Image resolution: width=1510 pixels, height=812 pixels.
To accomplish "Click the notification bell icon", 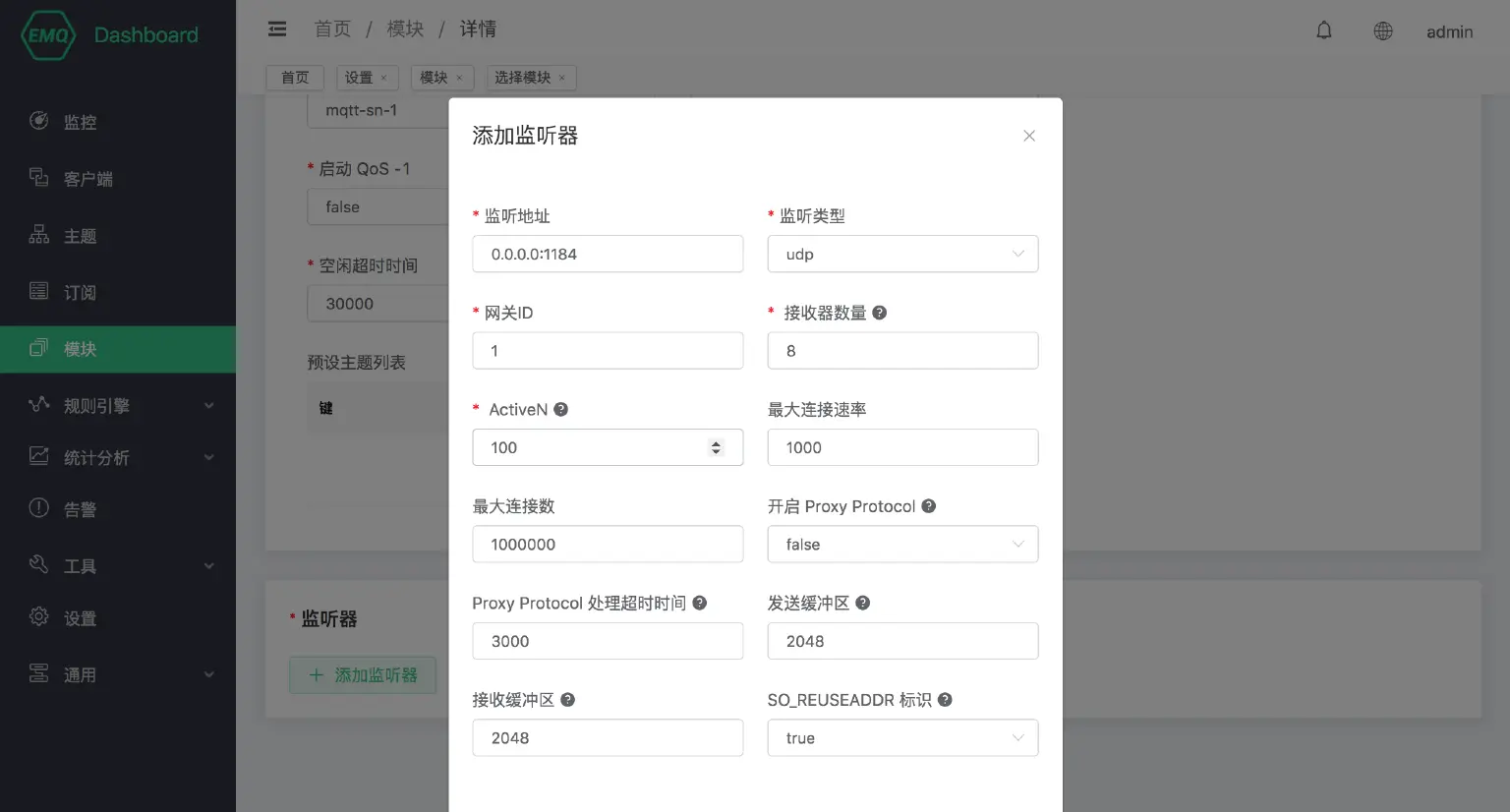I will pyautogui.click(x=1323, y=30).
